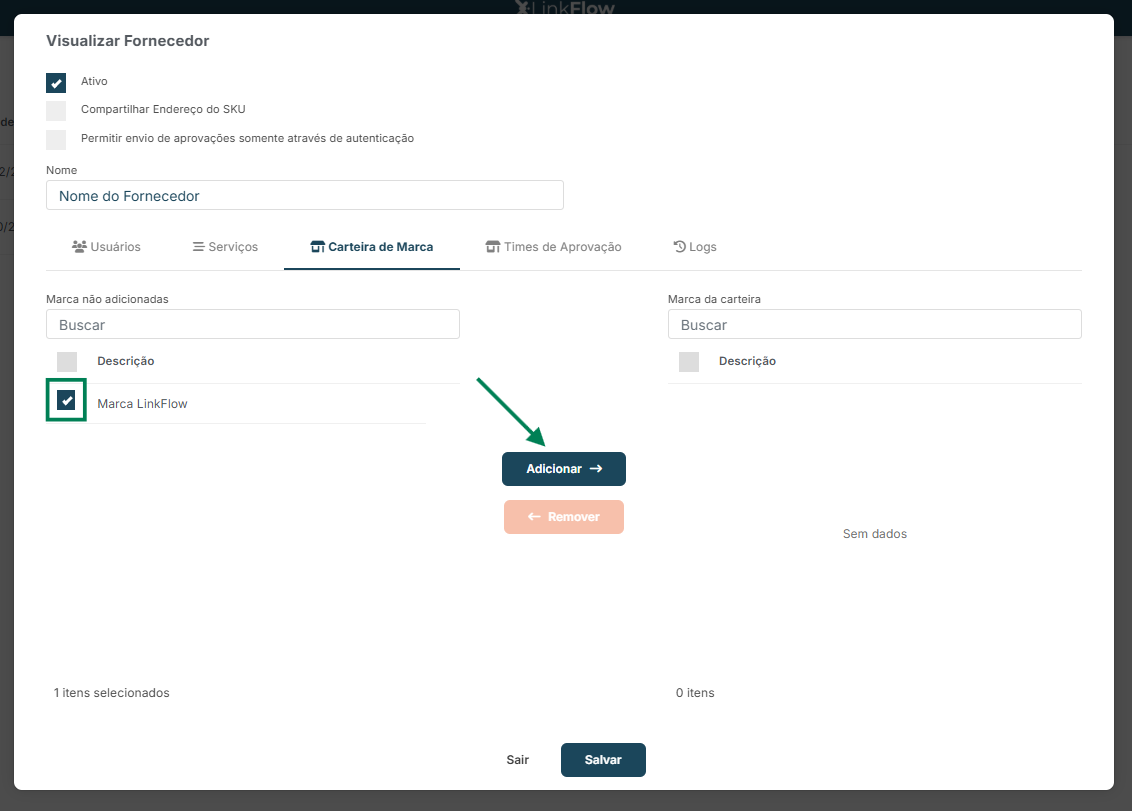Save with the Salvar button
1132x811 pixels.
(x=603, y=760)
